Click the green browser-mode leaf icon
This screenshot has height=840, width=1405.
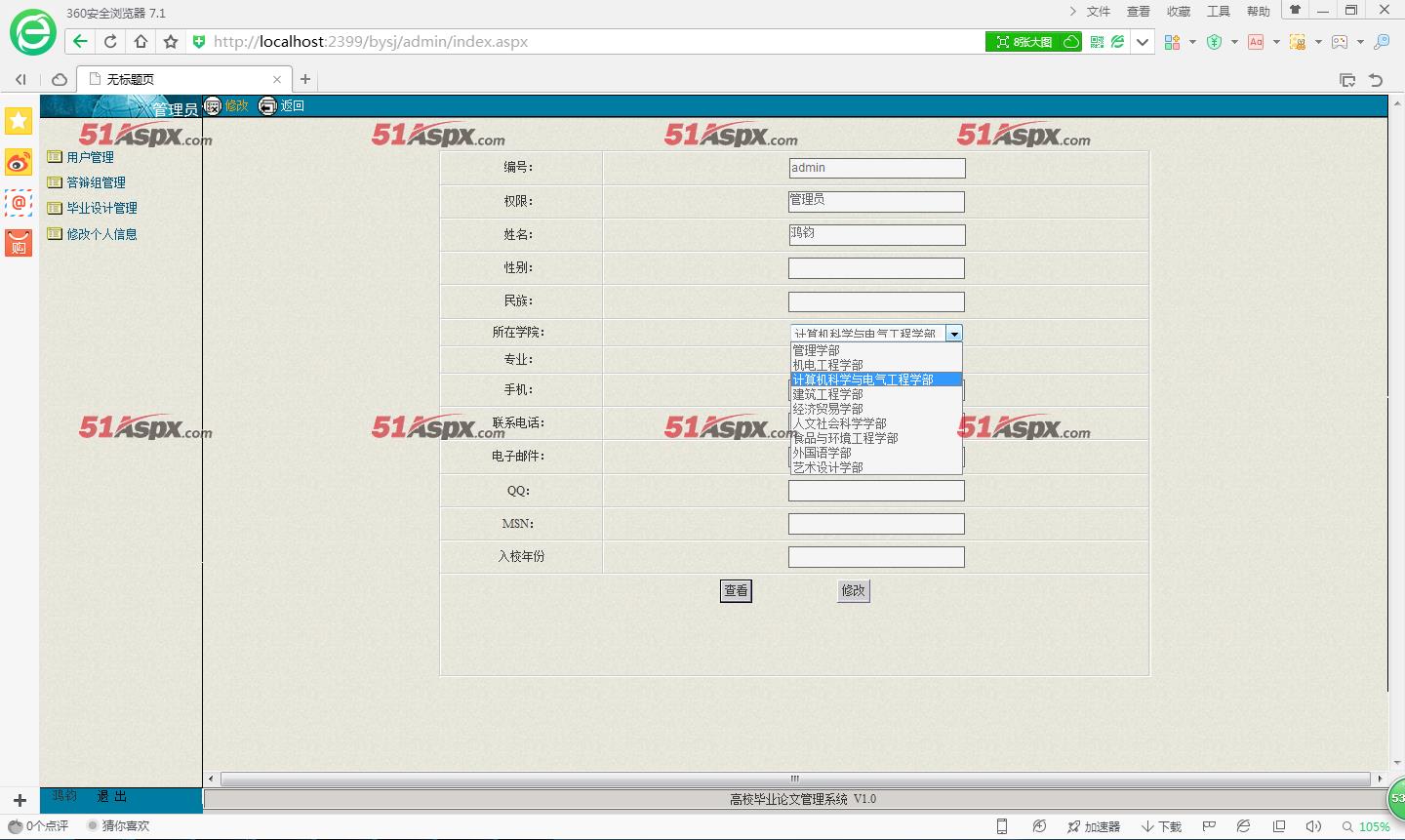point(1118,42)
